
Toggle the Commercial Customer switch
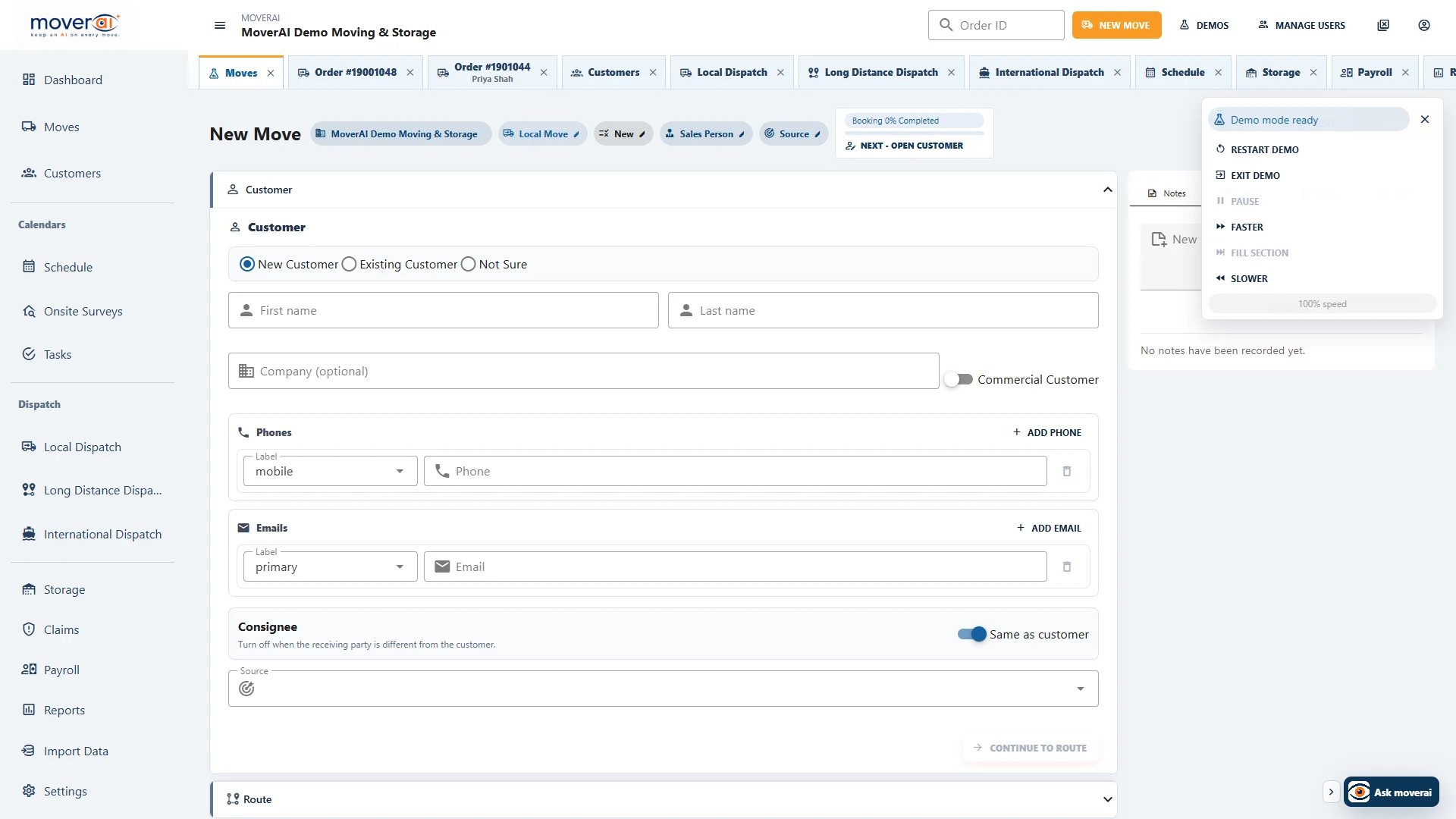click(x=959, y=379)
